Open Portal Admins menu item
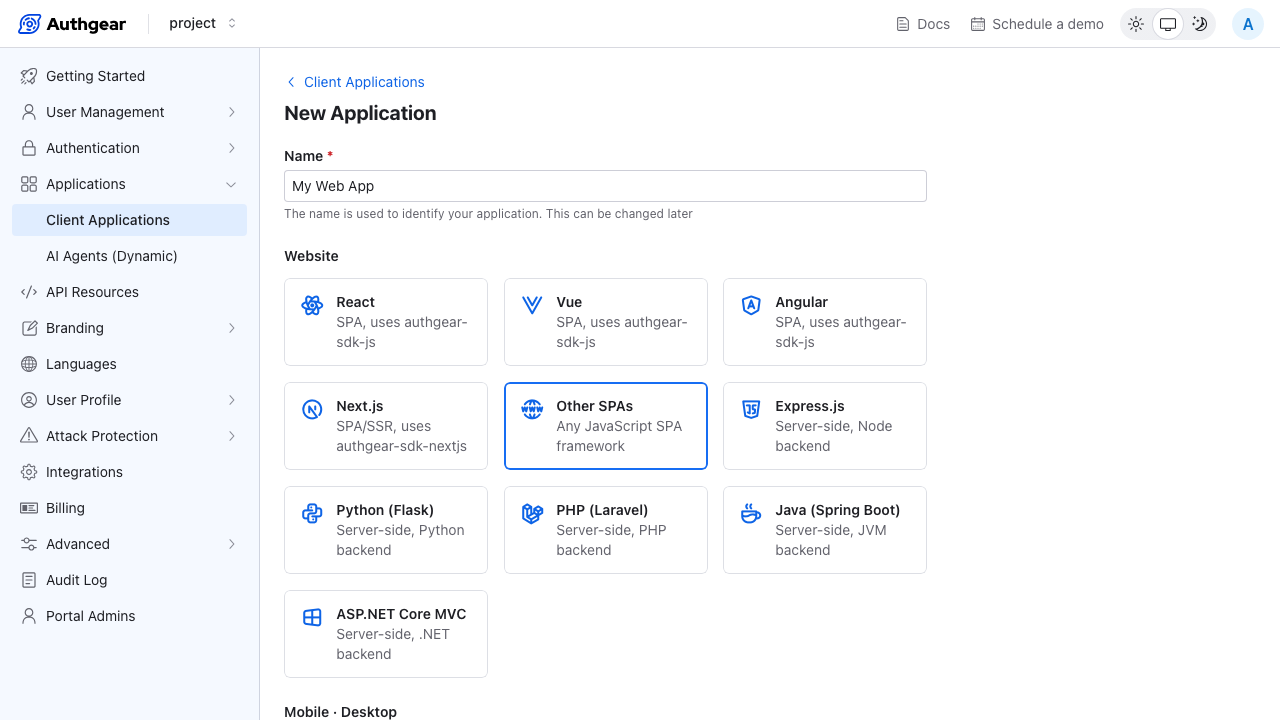Screen dimensions: 1280x720 pyautogui.click(x=130, y=616)
